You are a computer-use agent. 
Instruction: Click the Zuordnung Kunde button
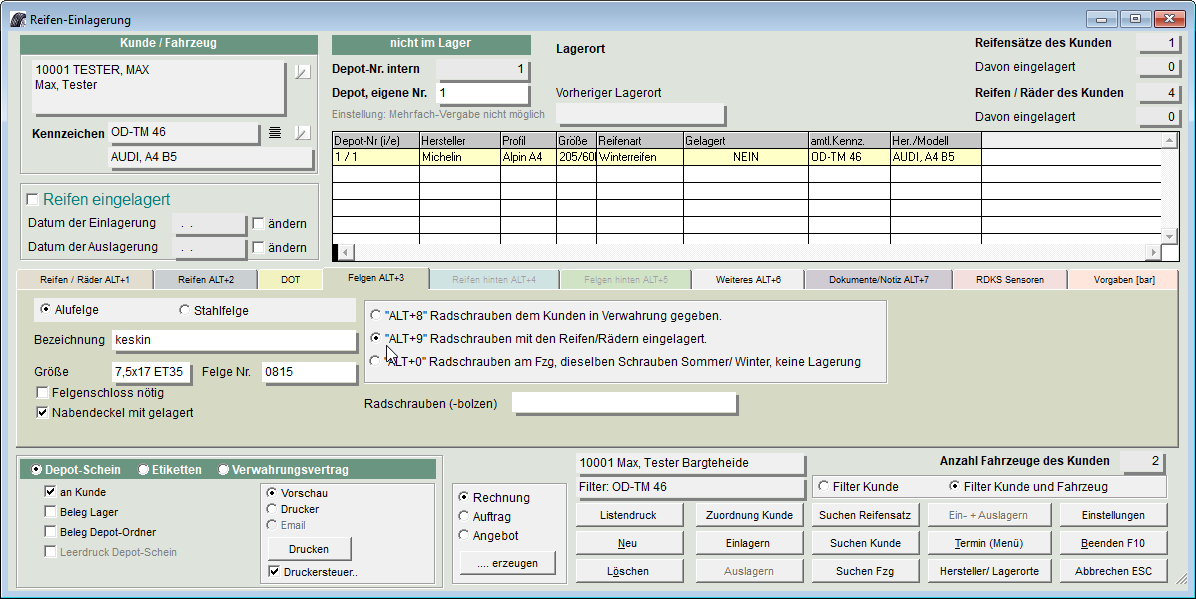pos(749,515)
